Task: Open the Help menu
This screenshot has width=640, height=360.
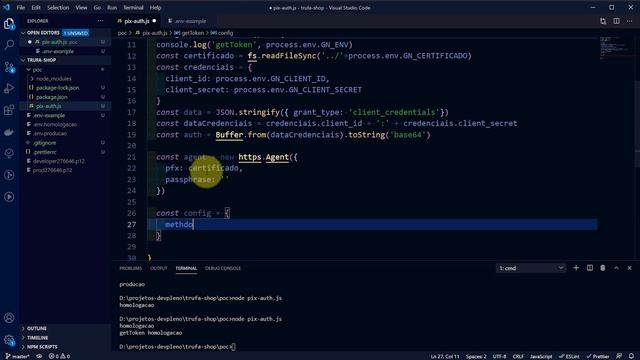Action: click(156, 7)
